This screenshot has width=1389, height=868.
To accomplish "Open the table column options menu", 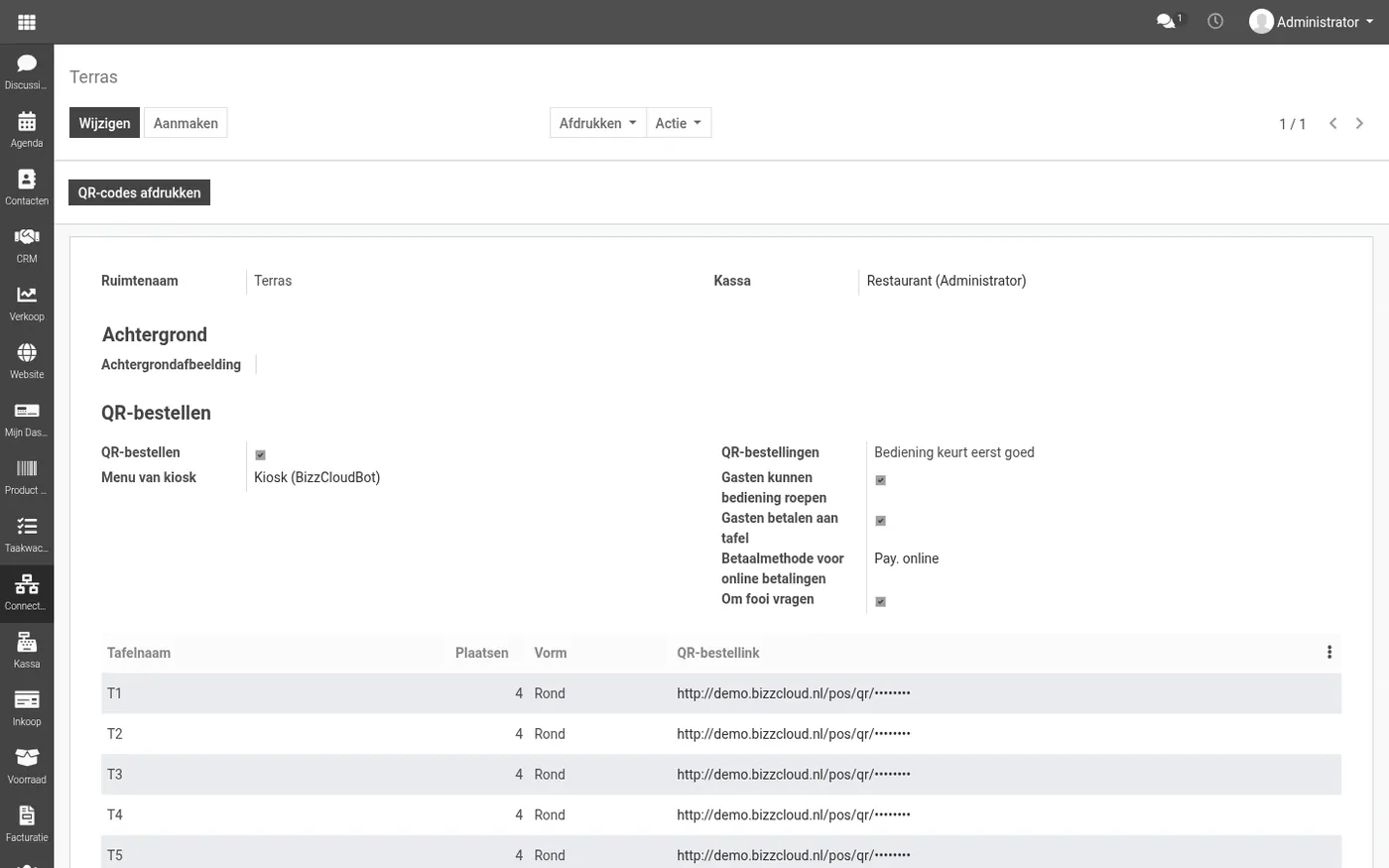I will click(x=1329, y=652).
